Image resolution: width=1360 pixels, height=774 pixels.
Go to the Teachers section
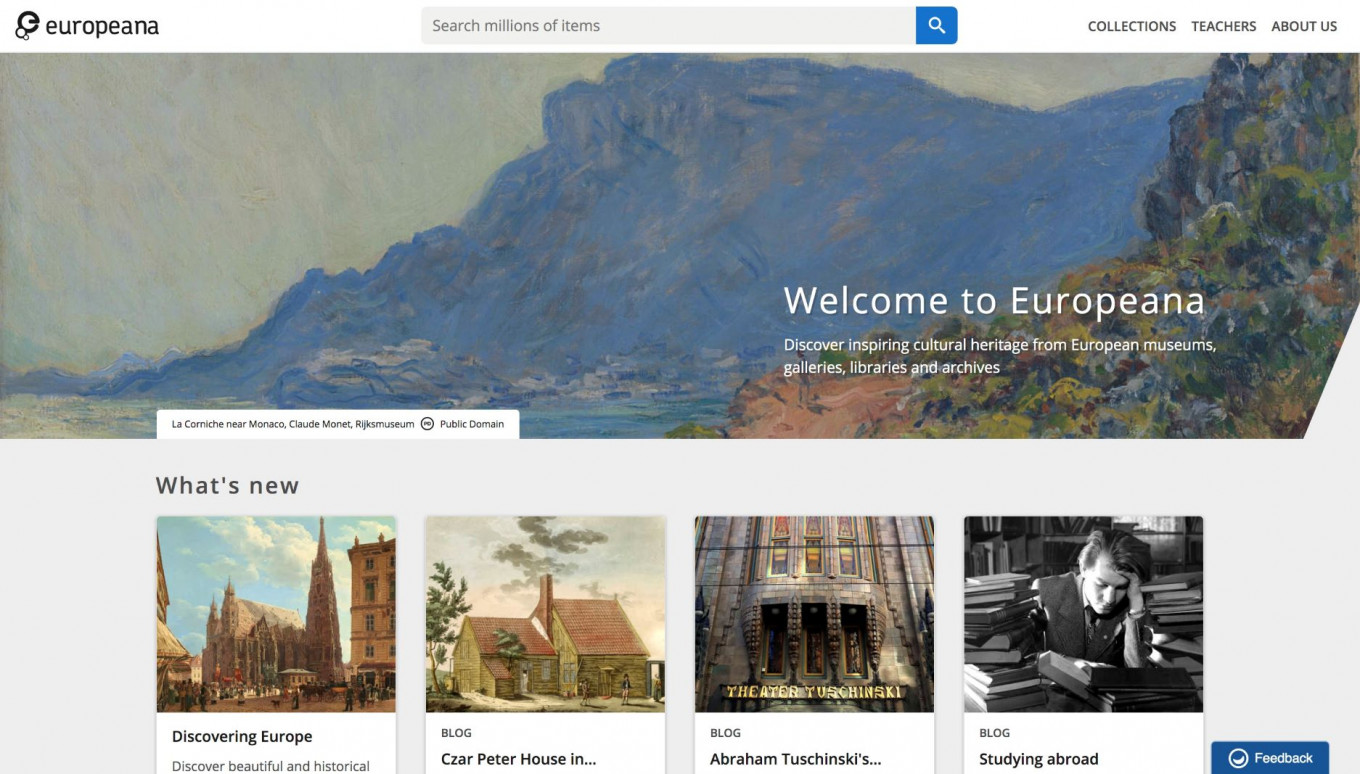pos(1223,27)
